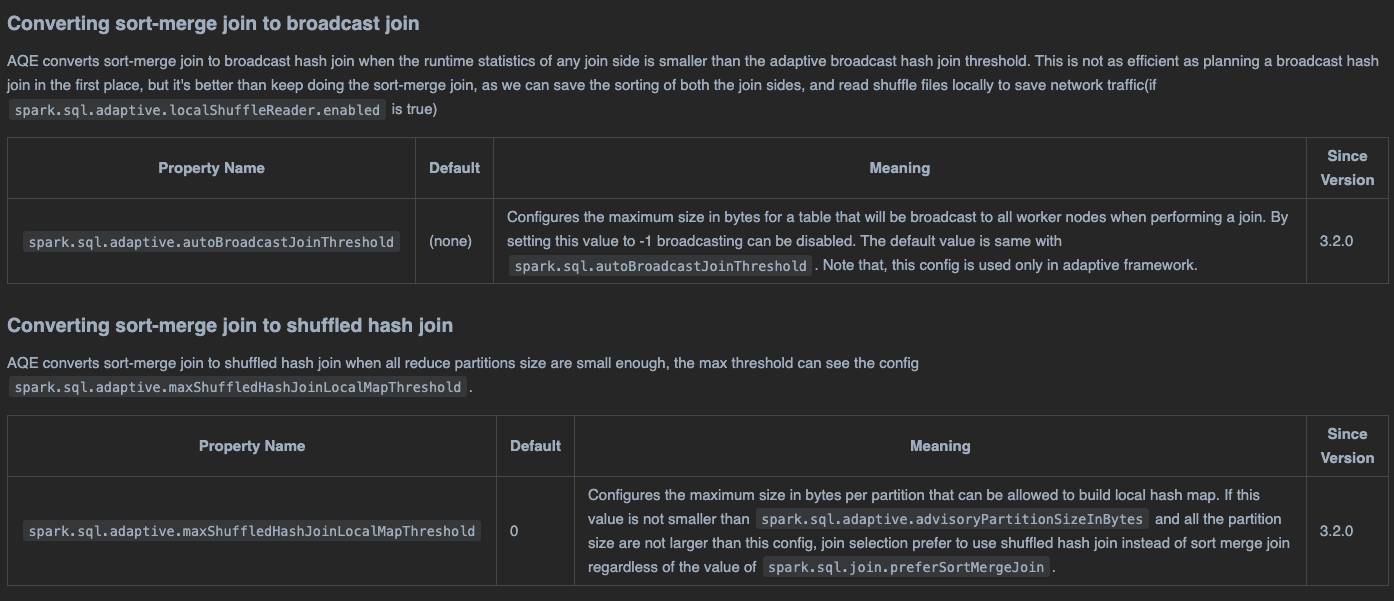This screenshot has width=1394, height=601.
Task: Select maxShuffledHashJoinLocalMapThreshold property cell in the table
Action: coord(252,531)
